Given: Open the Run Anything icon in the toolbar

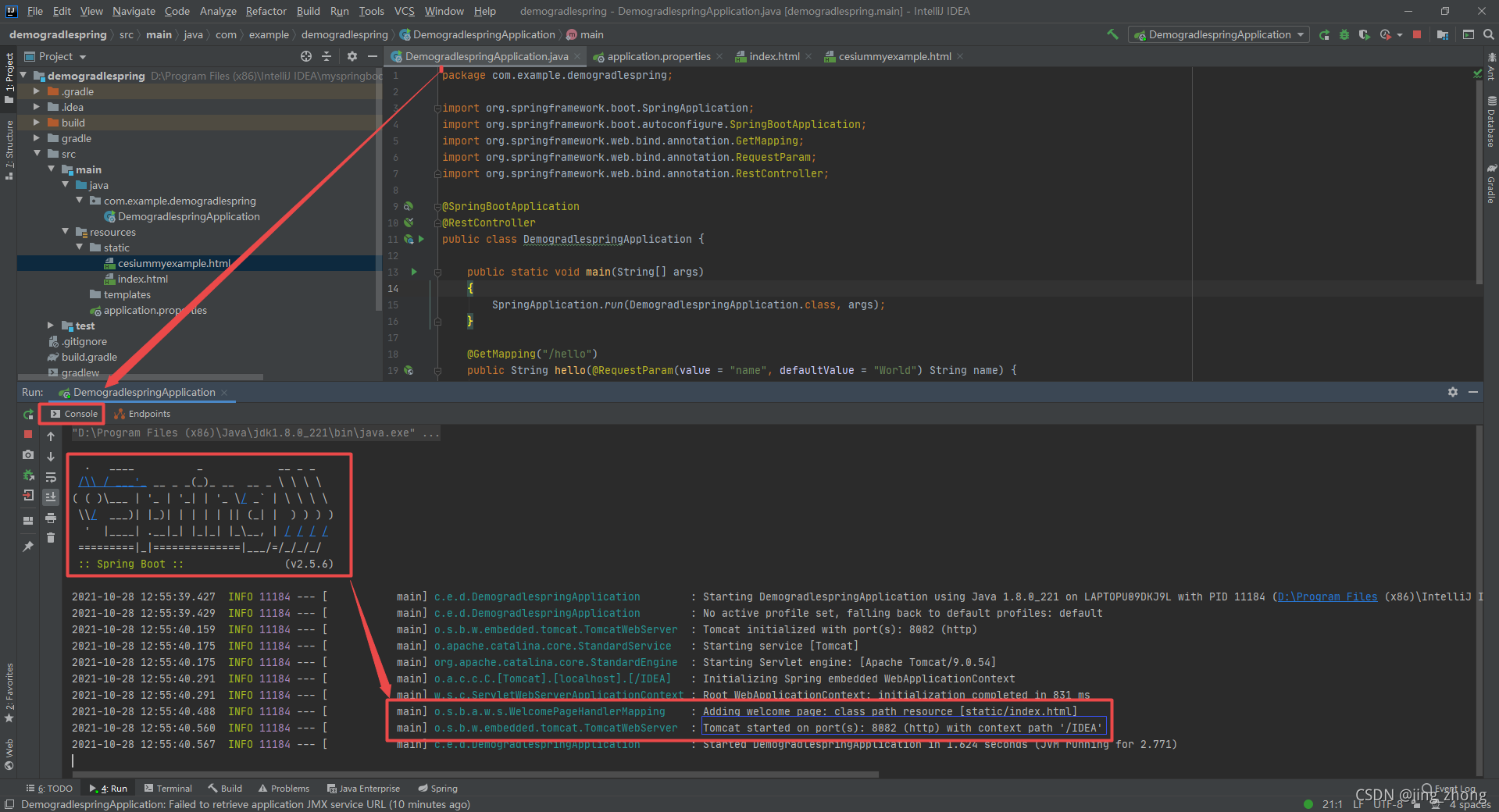Looking at the screenshot, I should [1469, 34].
